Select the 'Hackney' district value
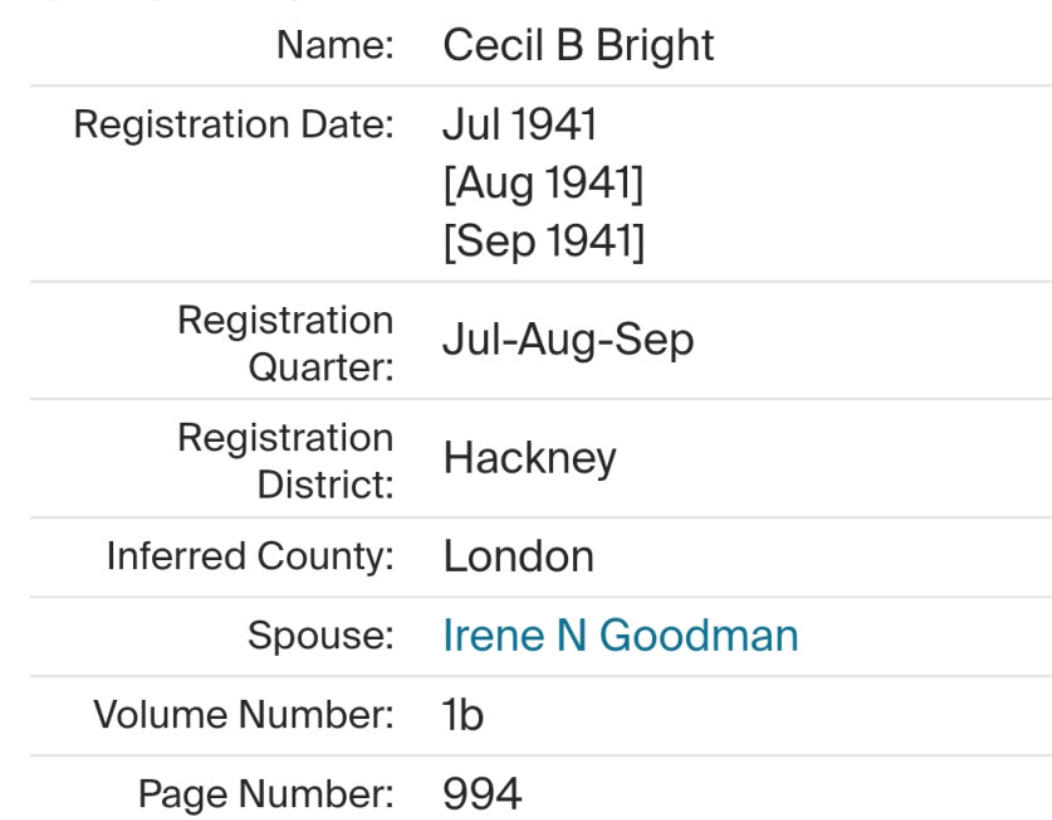The width and height of the screenshot is (1052, 820). [x=530, y=458]
